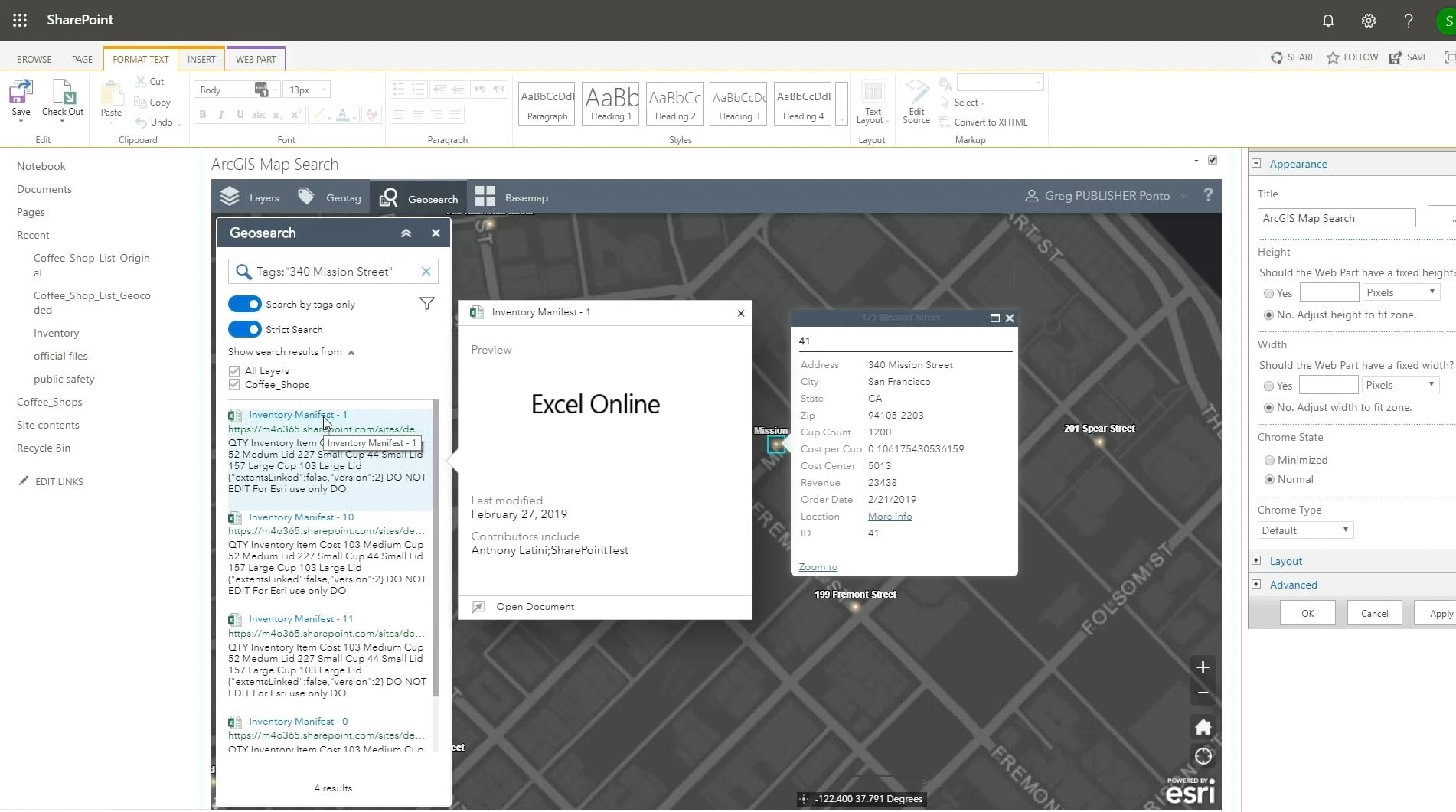The image size is (1456, 812).
Task: Open the Chrome Type dropdown
Action: tap(1305, 530)
